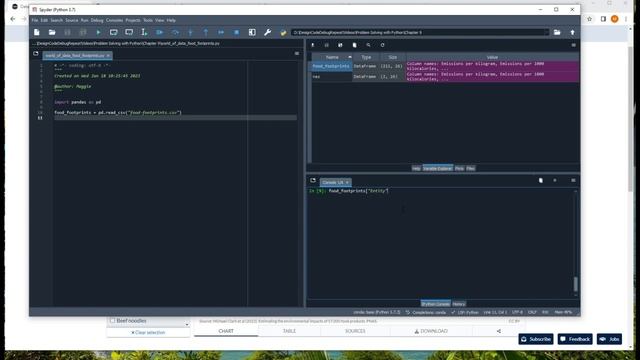Open the Edit menu
The width and height of the screenshot is (640, 360).
(44, 20)
